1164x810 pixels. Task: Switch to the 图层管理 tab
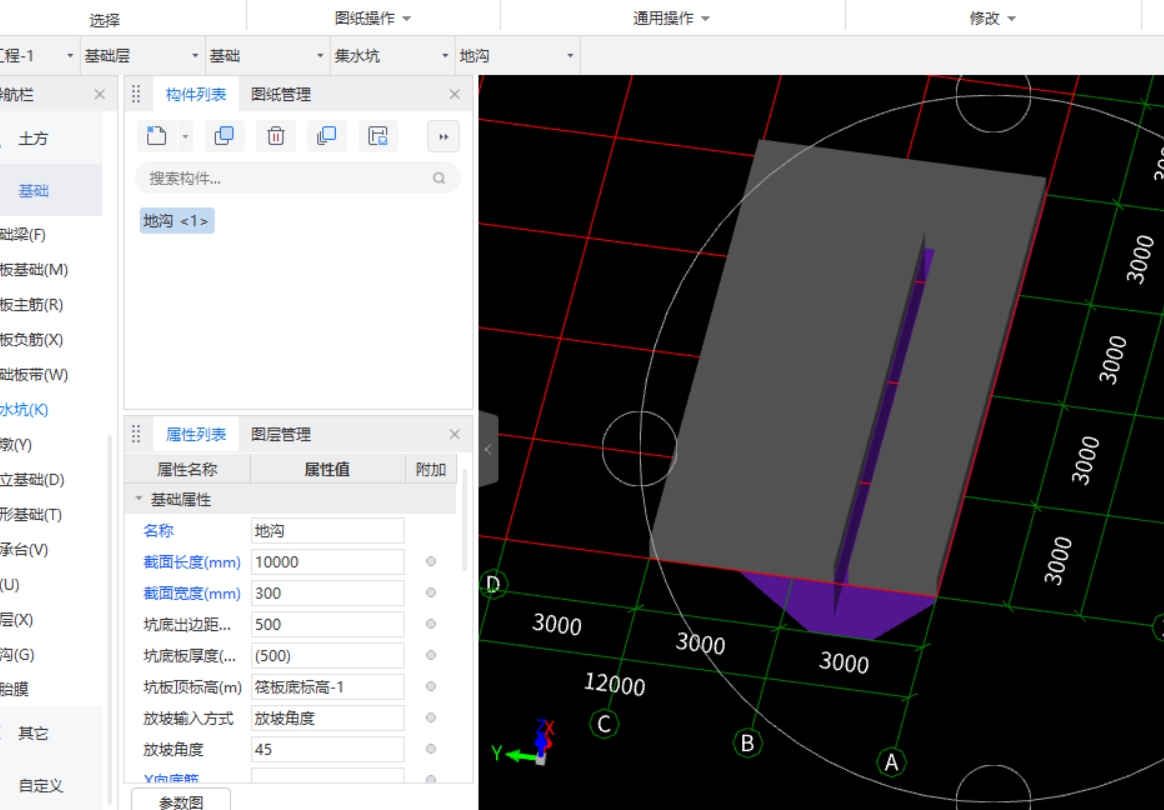tap(281, 434)
